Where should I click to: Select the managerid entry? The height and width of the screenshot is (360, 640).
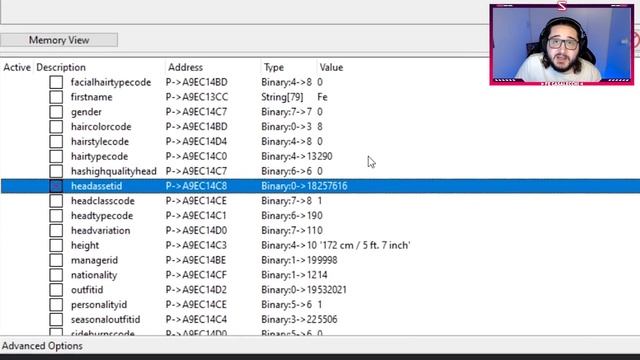[94, 260]
